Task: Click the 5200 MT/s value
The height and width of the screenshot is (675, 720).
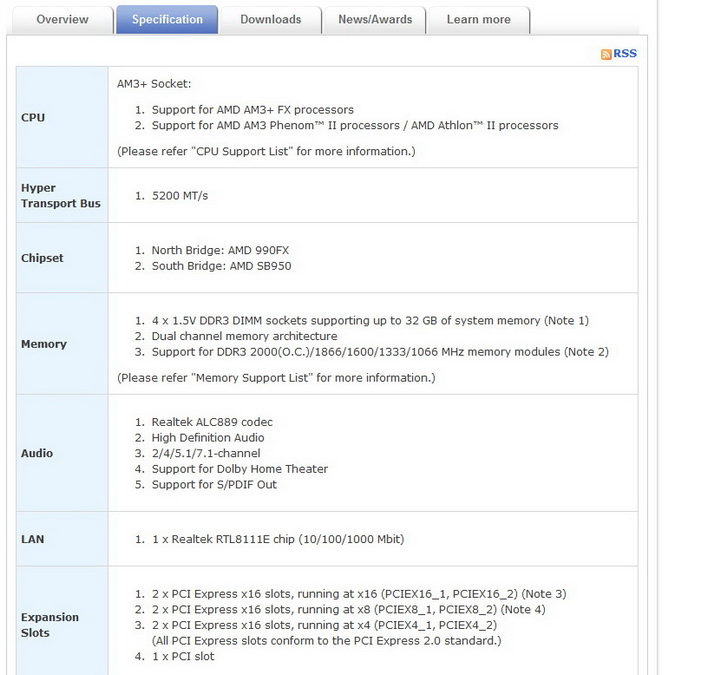Action: [180, 196]
